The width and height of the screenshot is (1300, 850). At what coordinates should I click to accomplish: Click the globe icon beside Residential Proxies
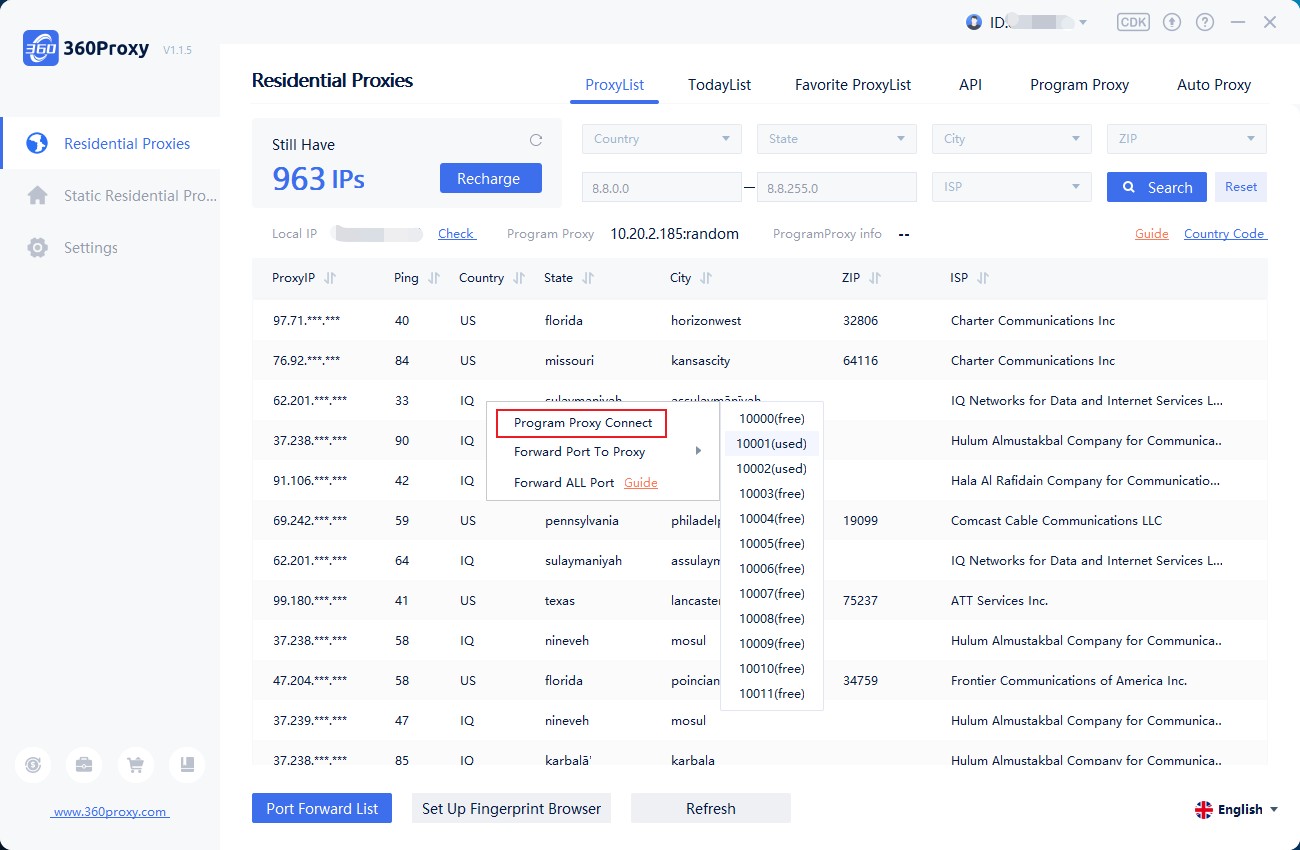point(37,144)
